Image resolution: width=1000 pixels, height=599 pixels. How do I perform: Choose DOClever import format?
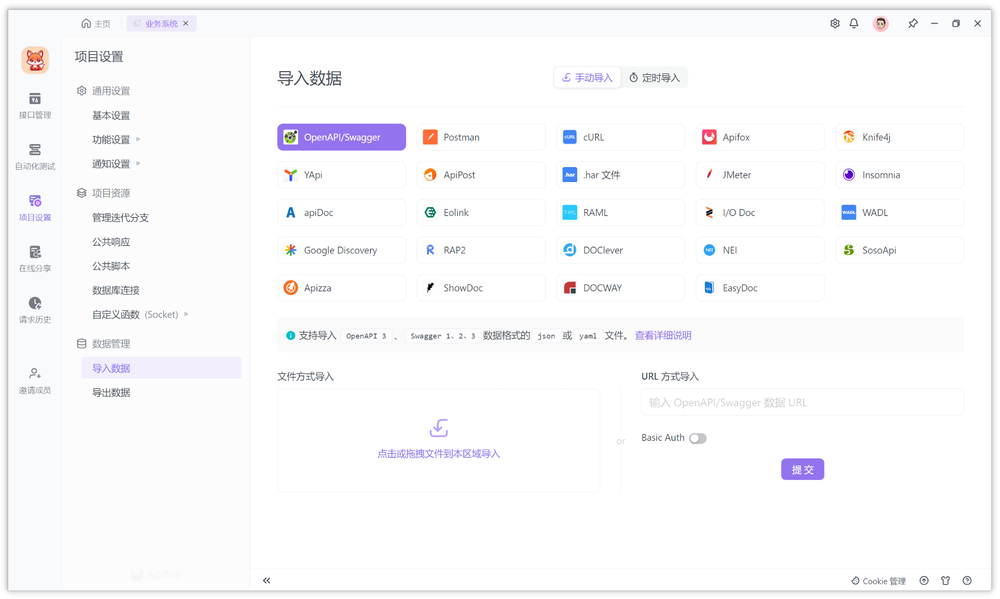click(x=621, y=250)
